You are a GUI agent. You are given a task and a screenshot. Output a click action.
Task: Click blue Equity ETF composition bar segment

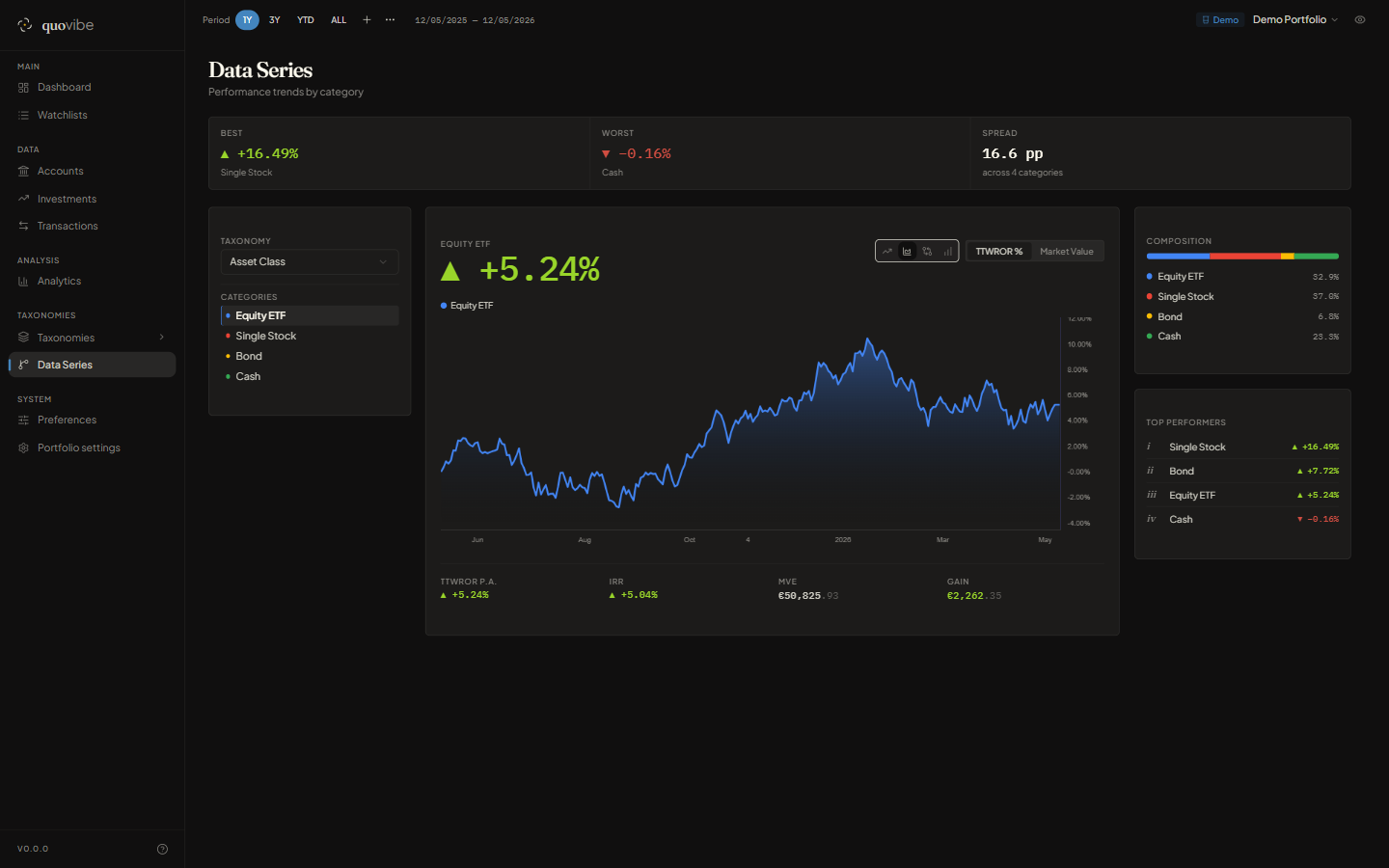click(x=1178, y=257)
